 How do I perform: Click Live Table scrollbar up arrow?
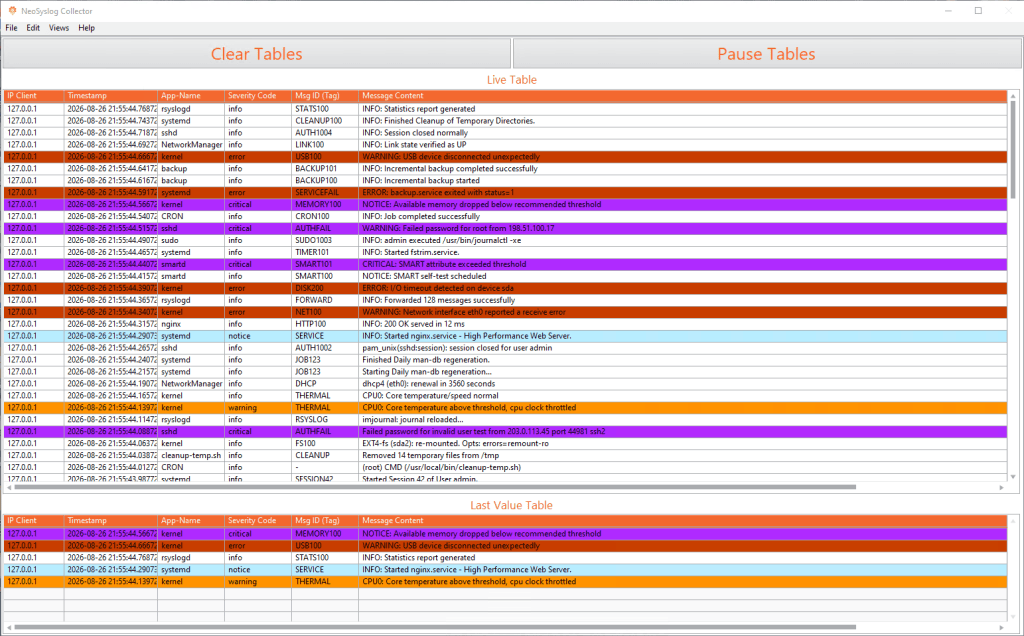pos(1013,96)
